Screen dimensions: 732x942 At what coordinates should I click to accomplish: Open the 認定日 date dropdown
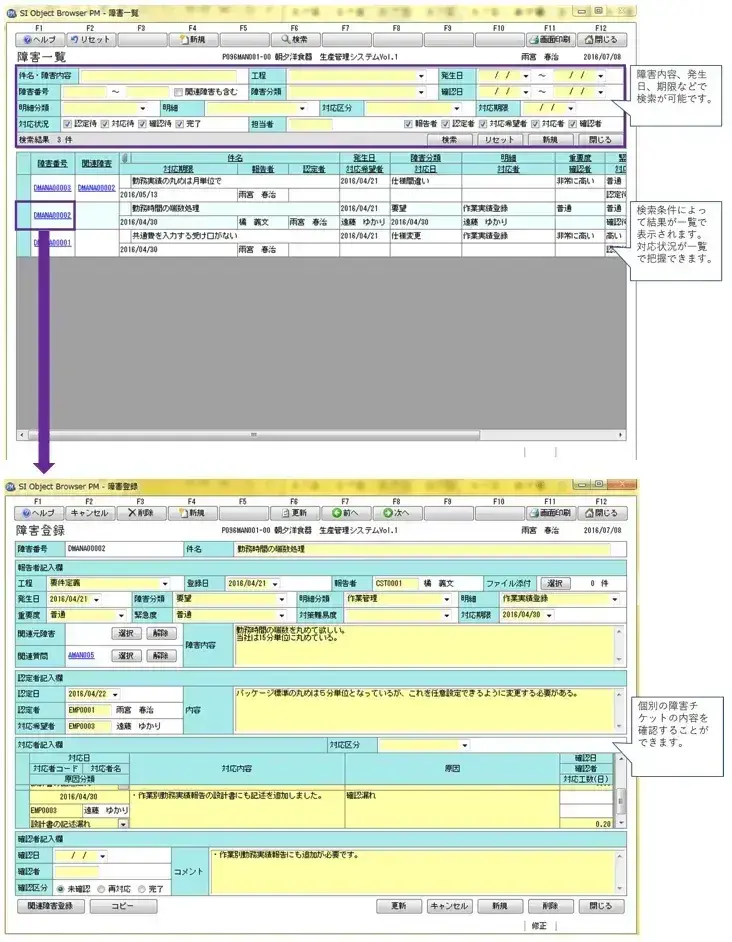[x=115, y=694]
